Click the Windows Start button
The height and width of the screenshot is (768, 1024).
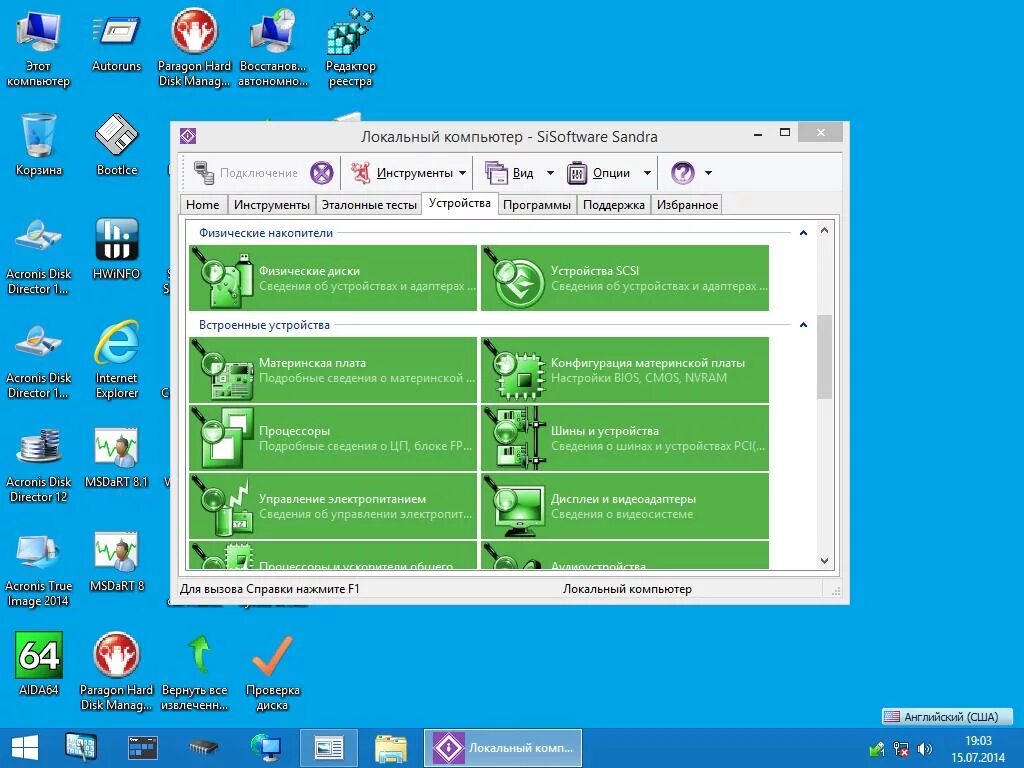pyautogui.click(x=25, y=748)
